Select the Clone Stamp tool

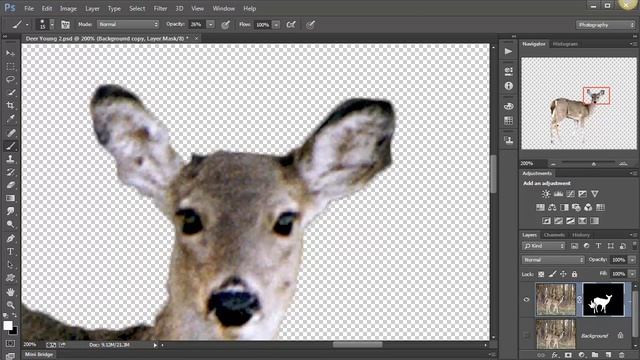point(10,159)
